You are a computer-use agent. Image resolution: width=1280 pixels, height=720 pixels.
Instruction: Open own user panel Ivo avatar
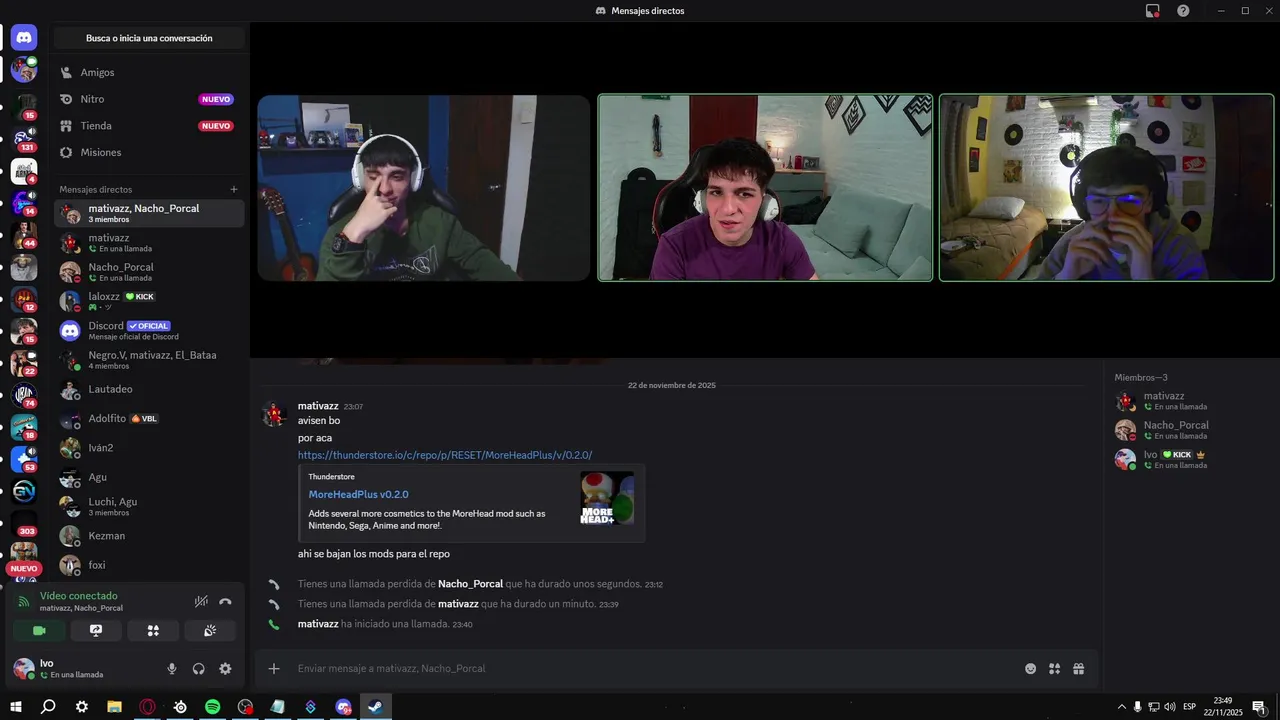pyautogui.click(x=24, y=669)
